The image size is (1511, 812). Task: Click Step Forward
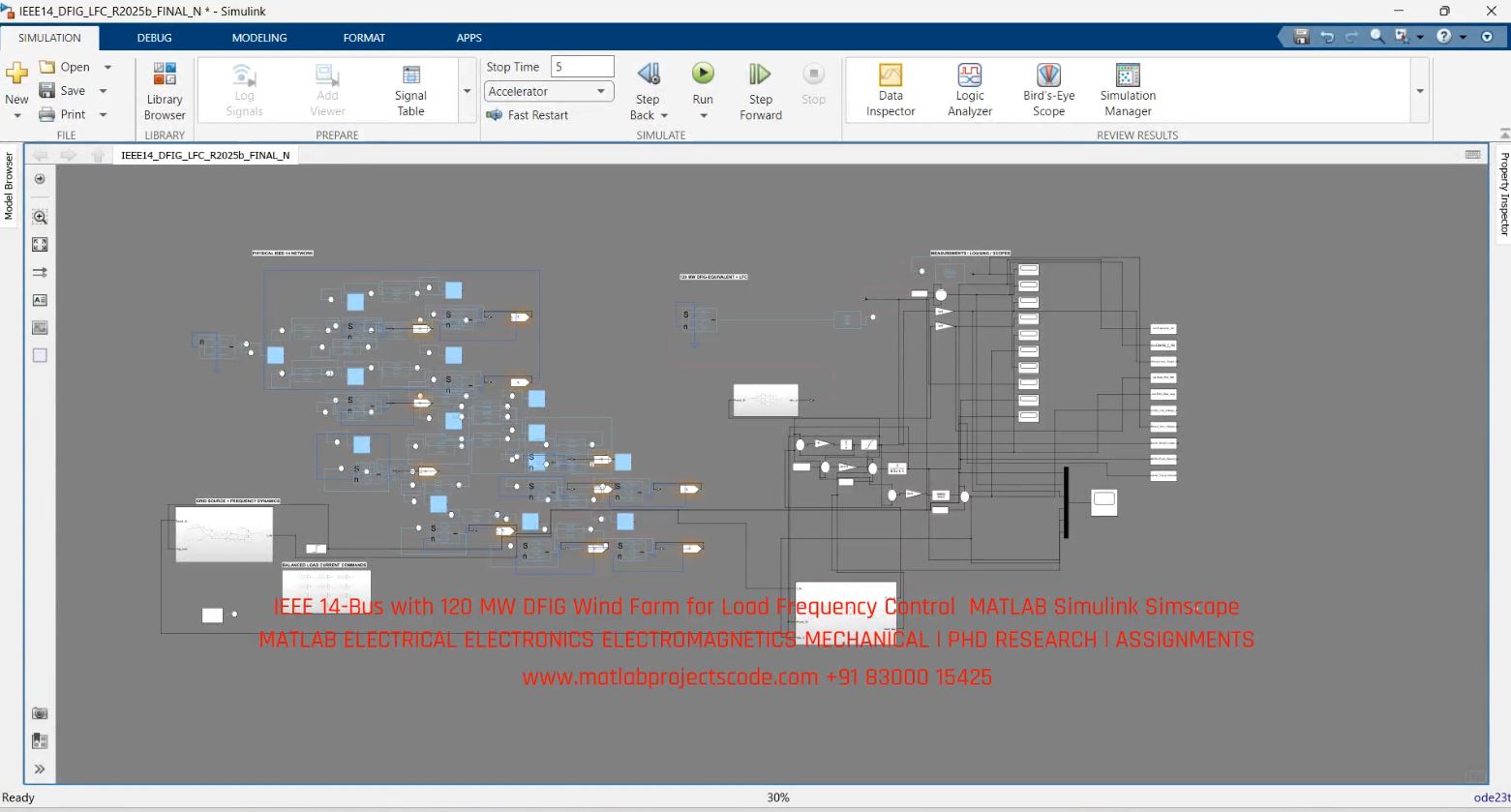click(760, 91)
